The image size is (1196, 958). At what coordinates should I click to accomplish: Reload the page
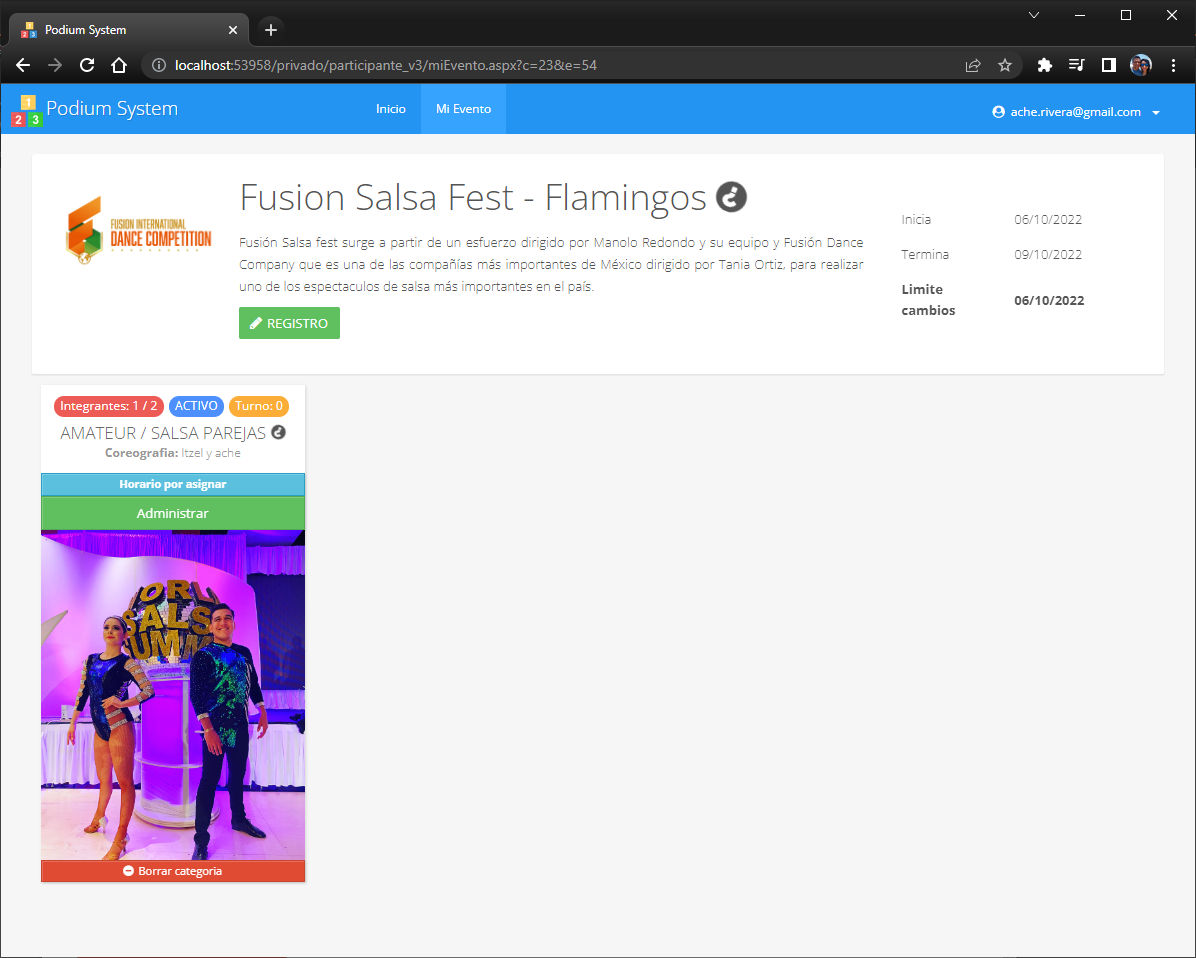click(87, 66)
